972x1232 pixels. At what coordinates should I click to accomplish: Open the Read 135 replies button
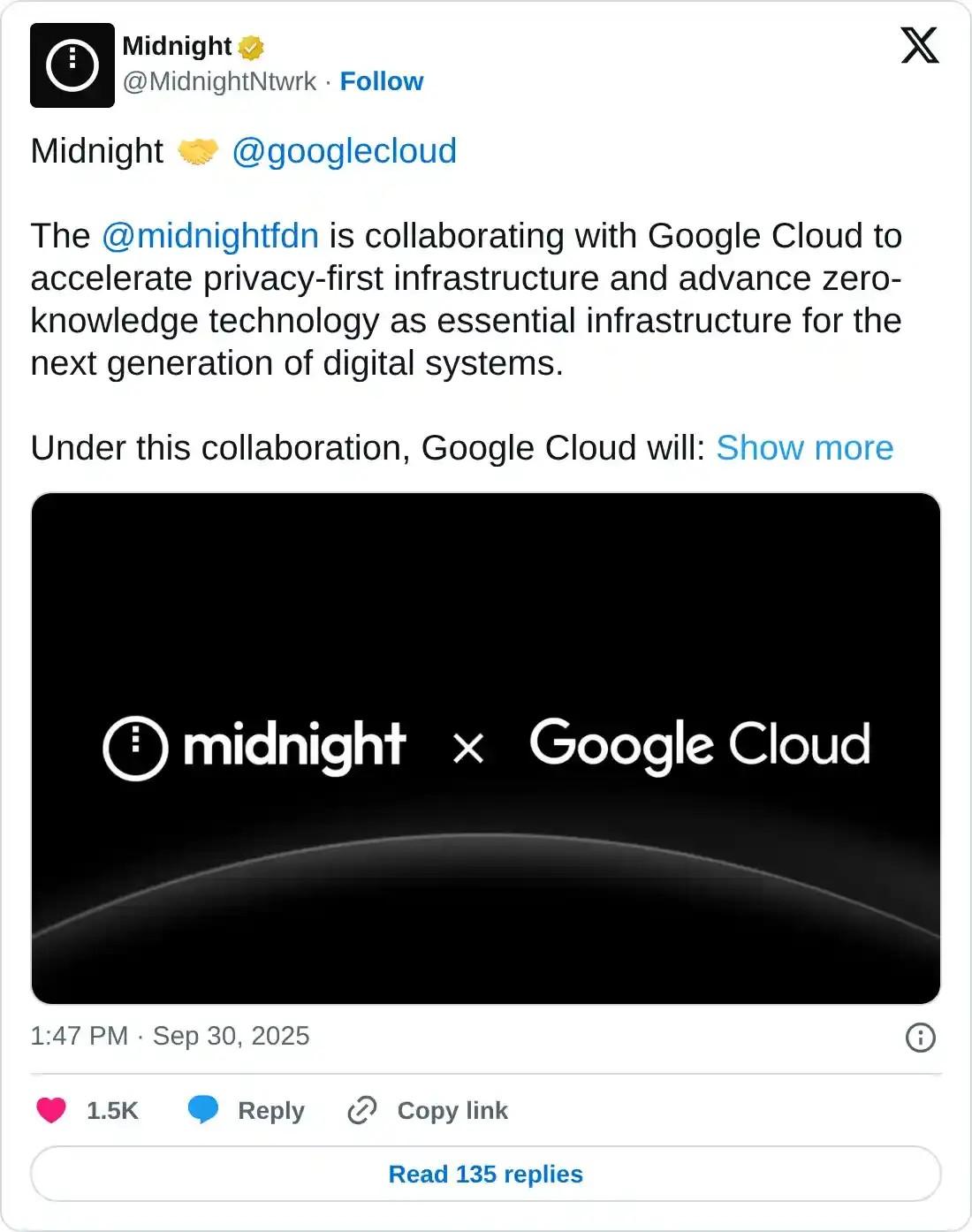pos(485,1174)
